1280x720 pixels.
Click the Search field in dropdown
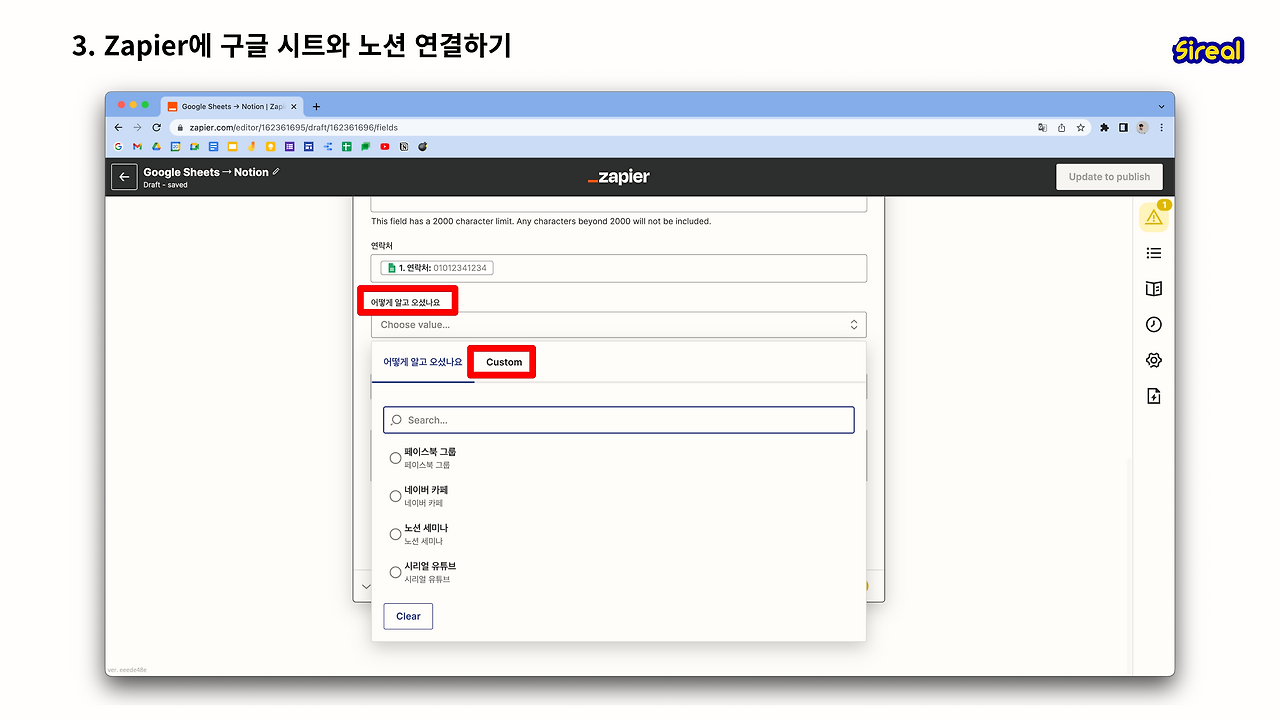click(619, 420)
